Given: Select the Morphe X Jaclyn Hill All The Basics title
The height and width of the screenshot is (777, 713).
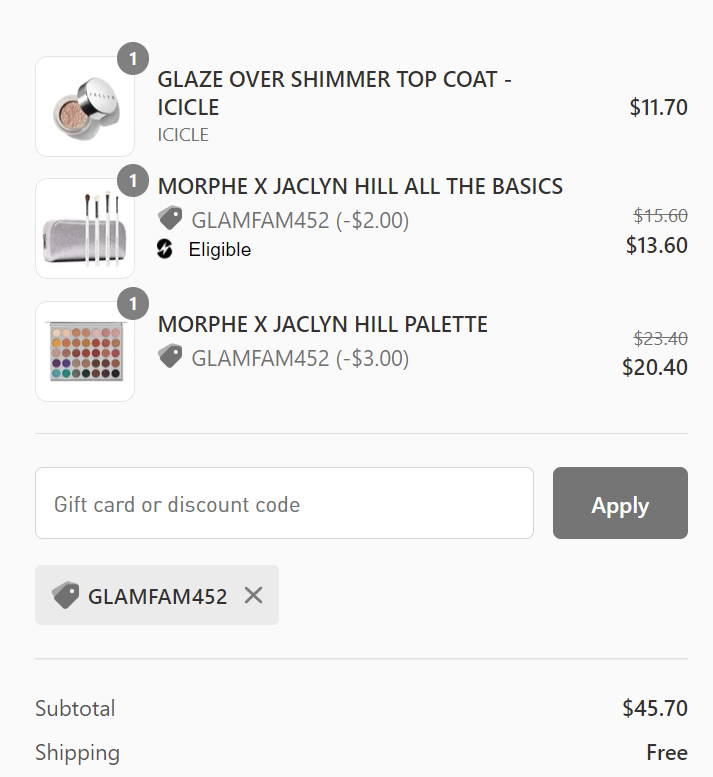Looking at the screenshot, I should [x=360, y=186].
